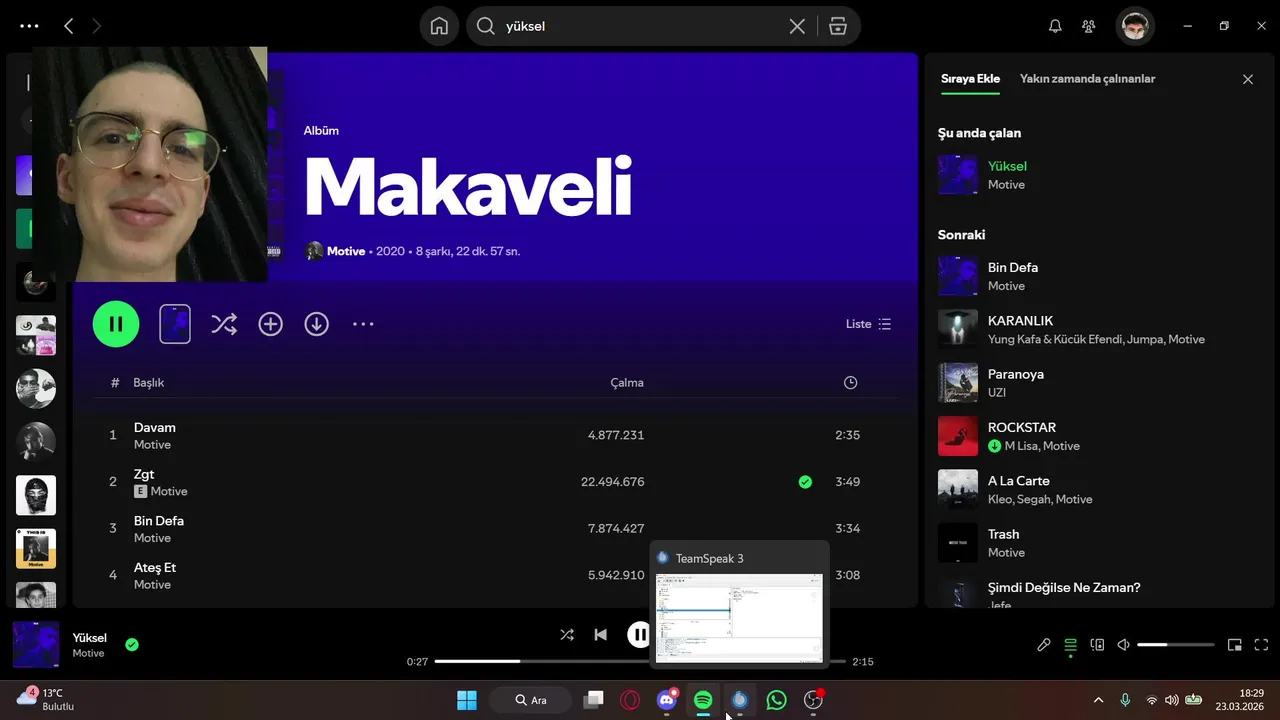Mute the volume speaker icon
This screenshot has height=720, width=1280.
click(1123, 645)
